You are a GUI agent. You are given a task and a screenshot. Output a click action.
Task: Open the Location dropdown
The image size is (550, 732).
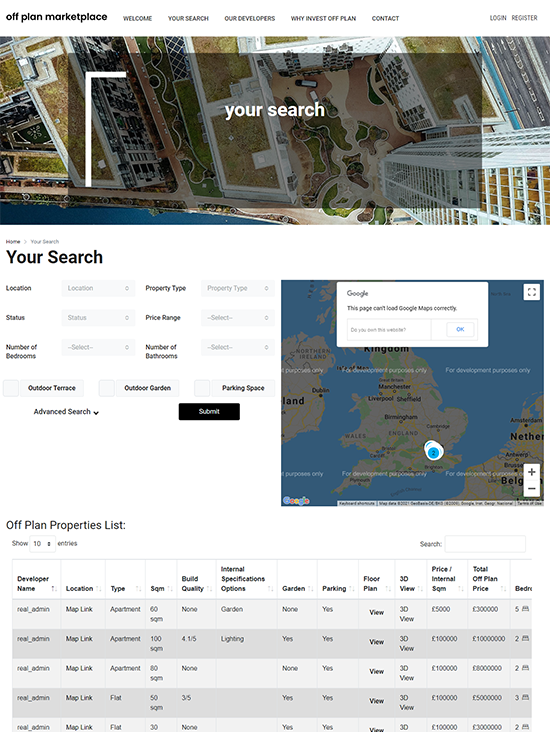click(99, 288)
